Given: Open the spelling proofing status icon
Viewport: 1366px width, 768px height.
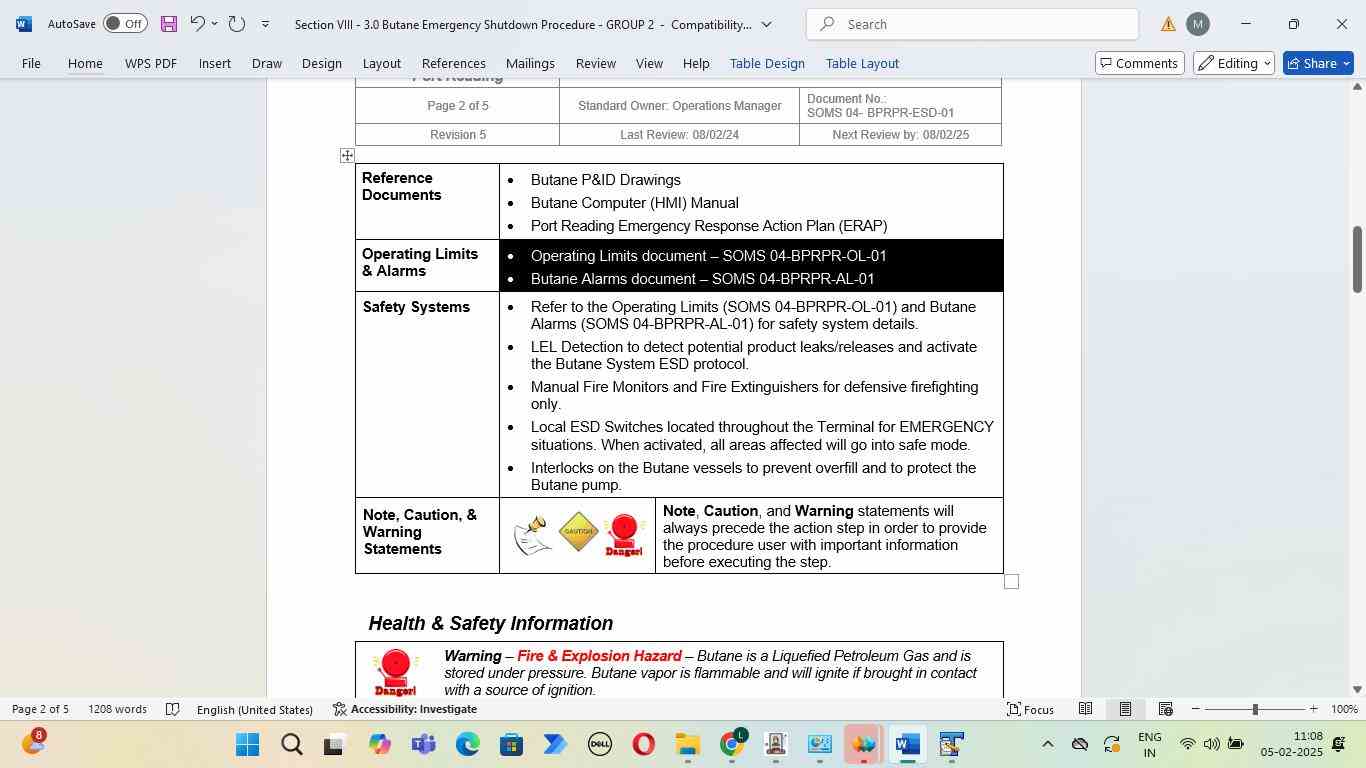Looking at the screenshot, I should [x=172, y=709].
